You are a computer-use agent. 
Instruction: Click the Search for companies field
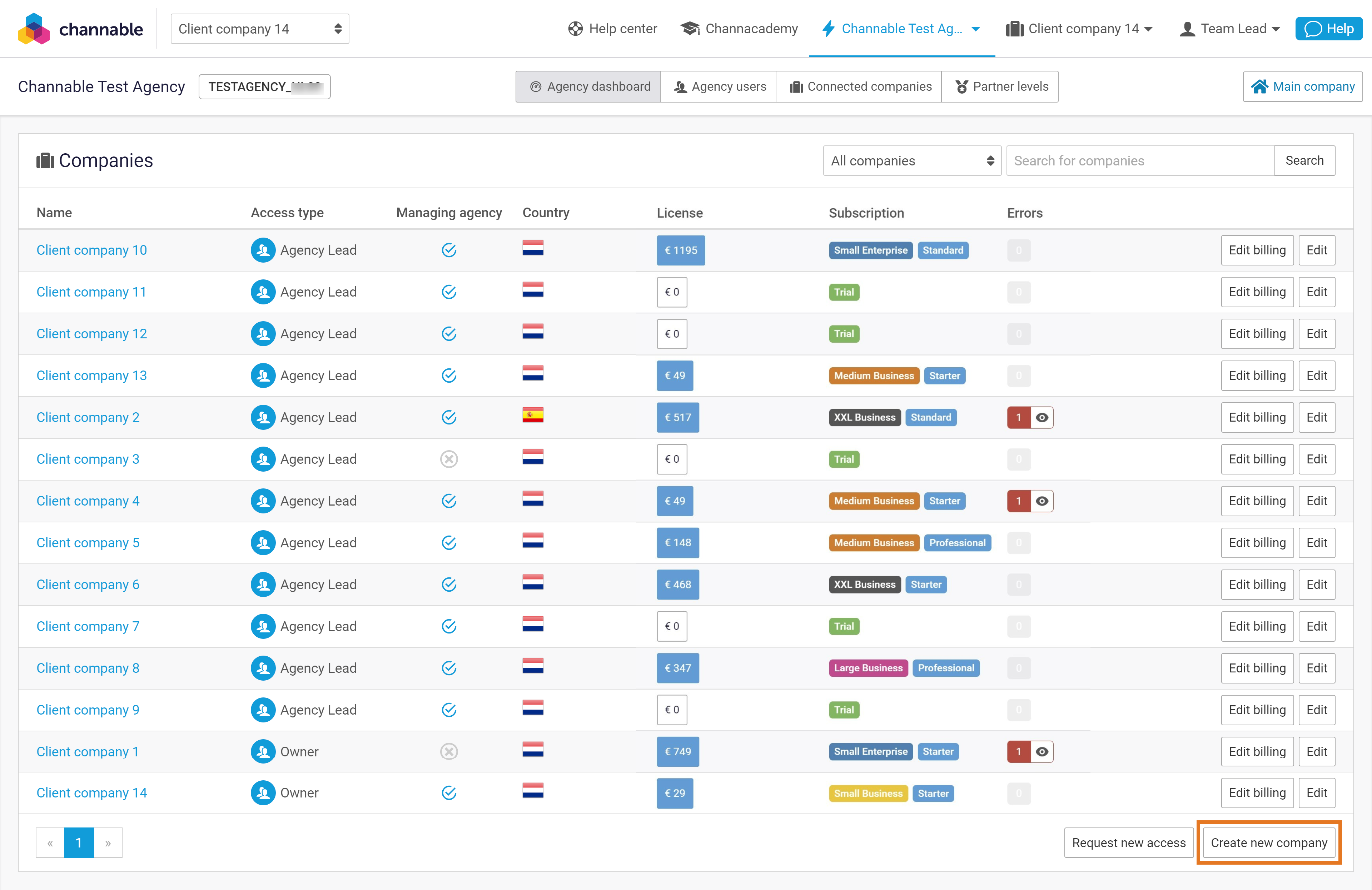(1140, 161)
